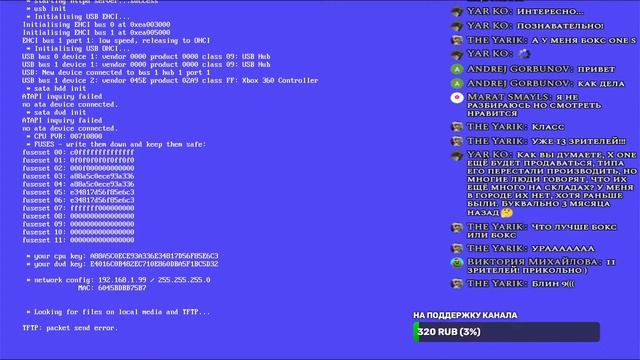The height and width of the screenshot is (360, 640).
Task: Click the 'fuseset 03' line
Action: point(78,176)
